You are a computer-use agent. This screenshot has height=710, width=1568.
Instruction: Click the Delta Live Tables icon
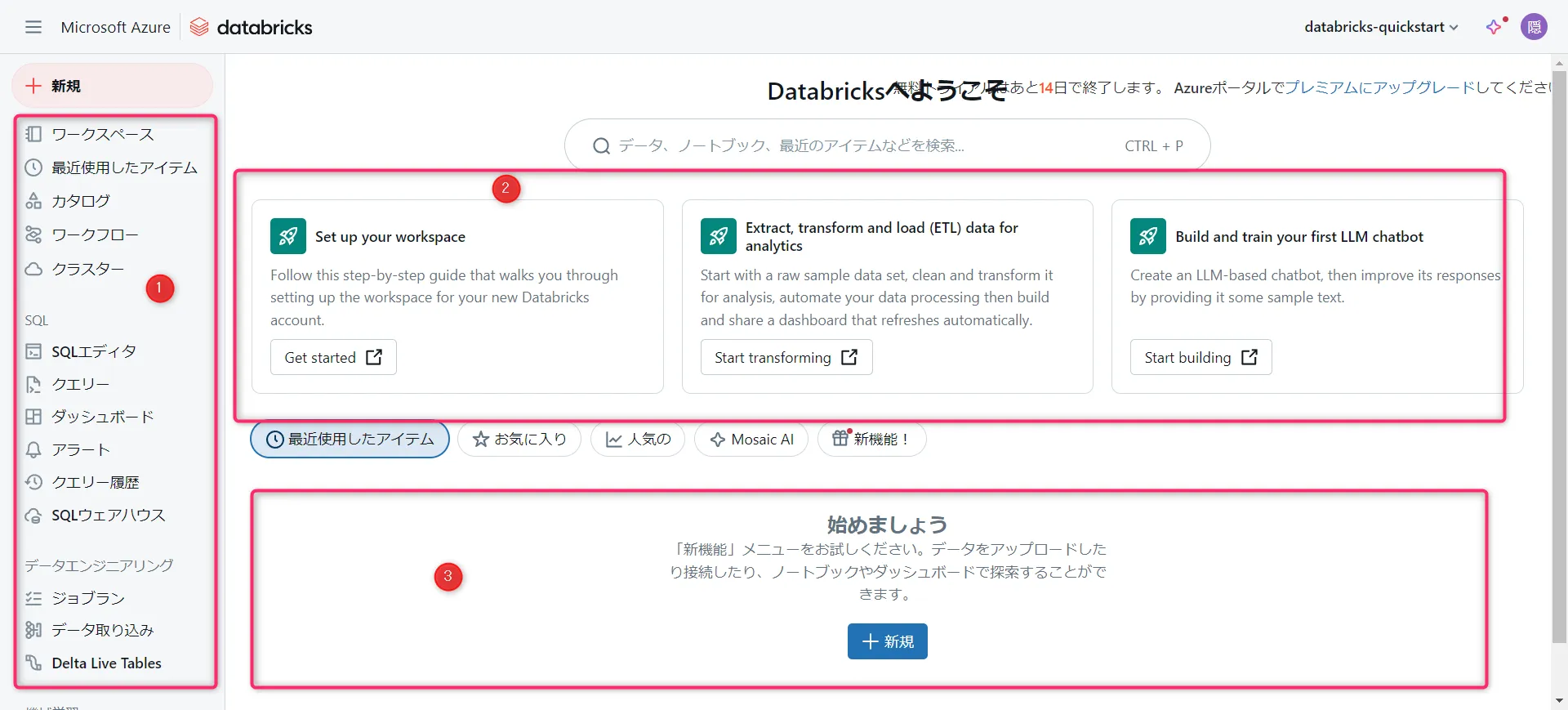pyautogui.click(x=33, y=663)
